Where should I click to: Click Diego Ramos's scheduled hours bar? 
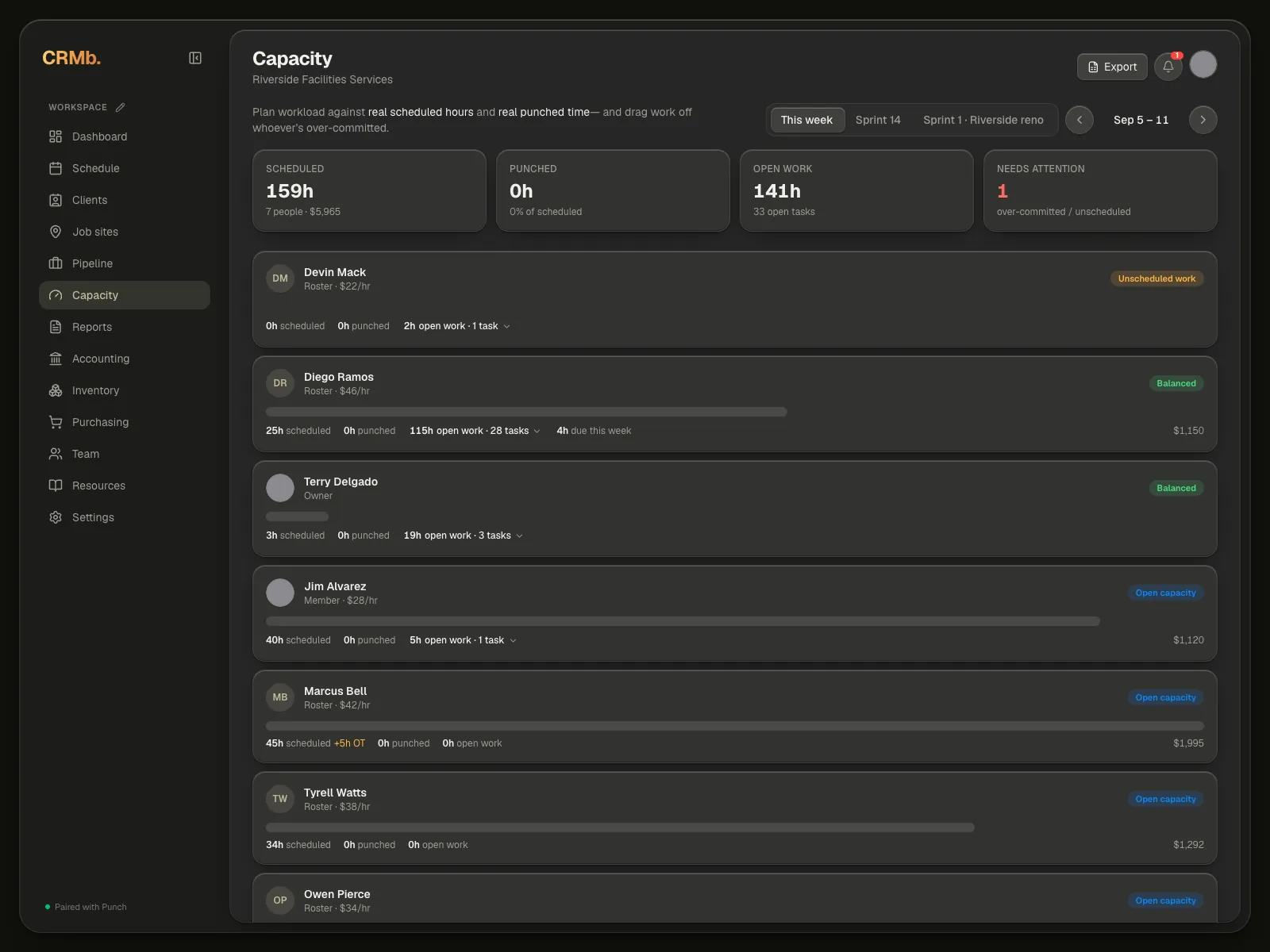pyautogui.click(x=526, y=412)
